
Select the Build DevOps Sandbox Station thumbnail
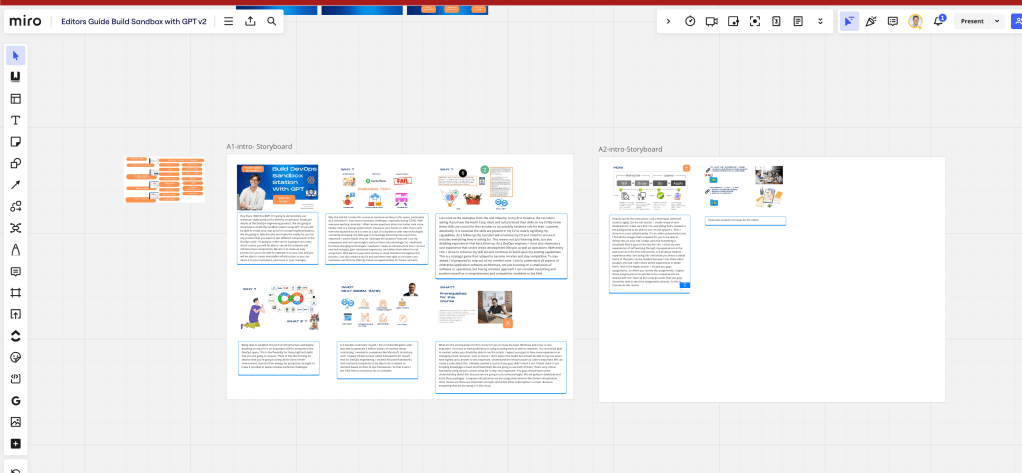pos(278,187)
